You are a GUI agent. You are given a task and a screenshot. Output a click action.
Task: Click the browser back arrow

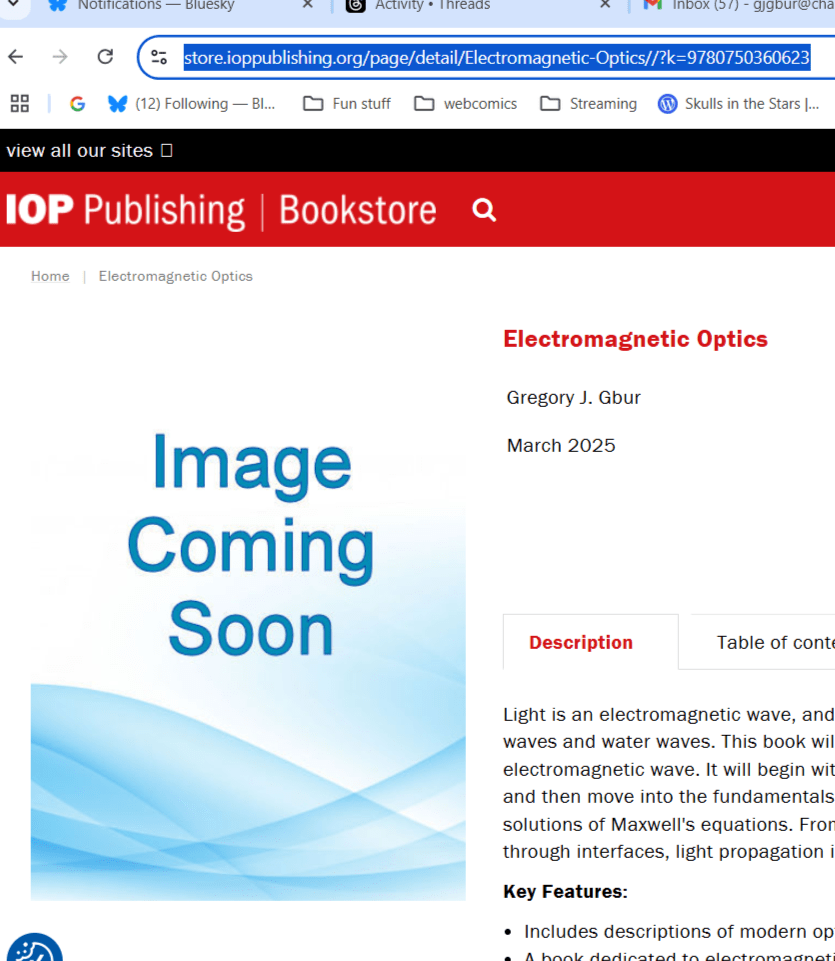pos(15,57)
